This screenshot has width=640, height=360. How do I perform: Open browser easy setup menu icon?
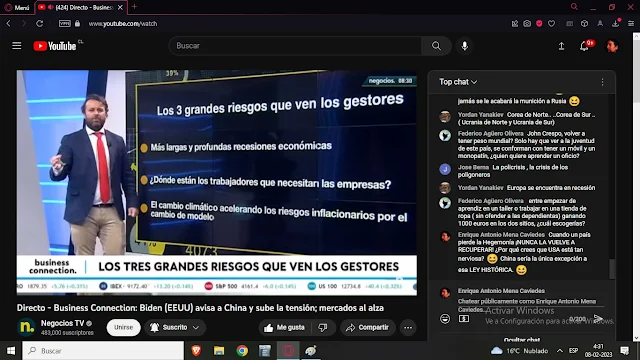(631, 24)
